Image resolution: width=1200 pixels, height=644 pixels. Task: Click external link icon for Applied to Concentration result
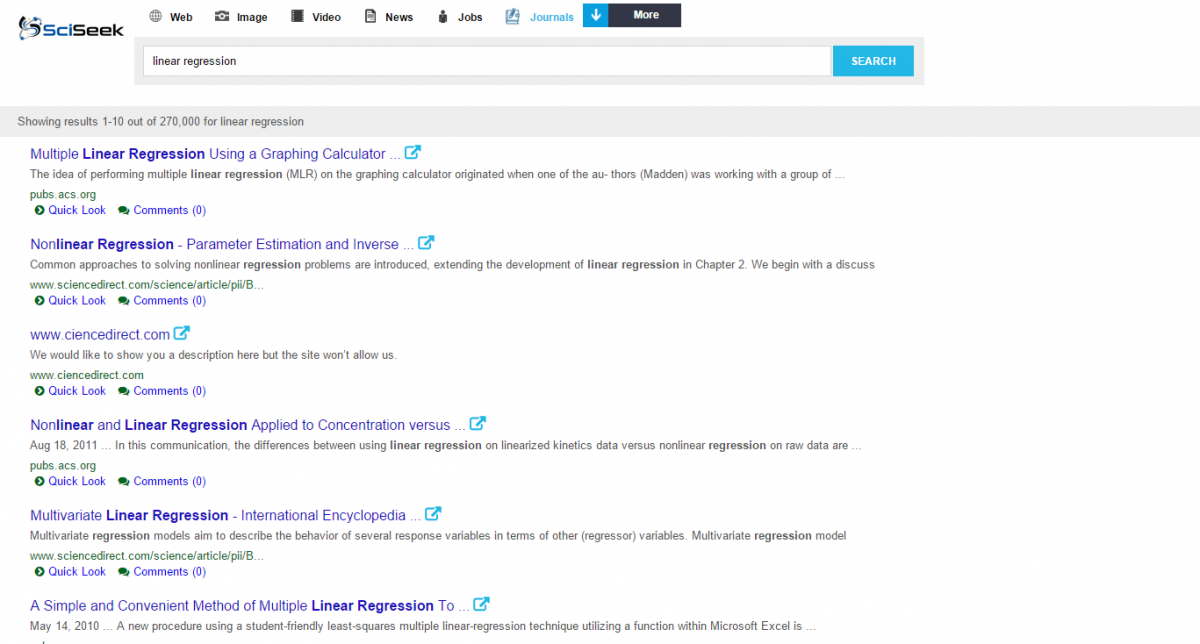(478, 424)
